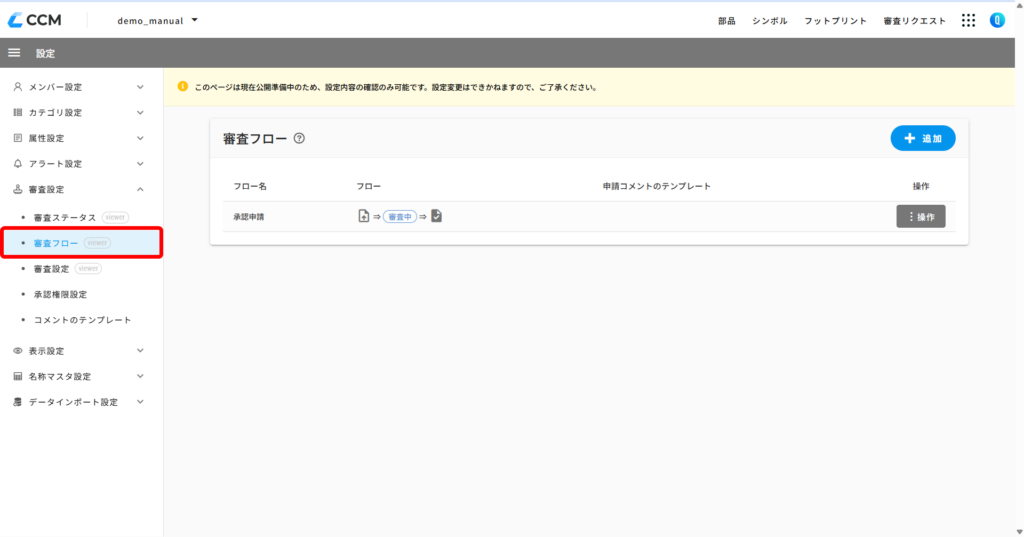Expand 属性設定 chevron
Image resolution: width=1024 pixels, height=537 pixels.
140,138
